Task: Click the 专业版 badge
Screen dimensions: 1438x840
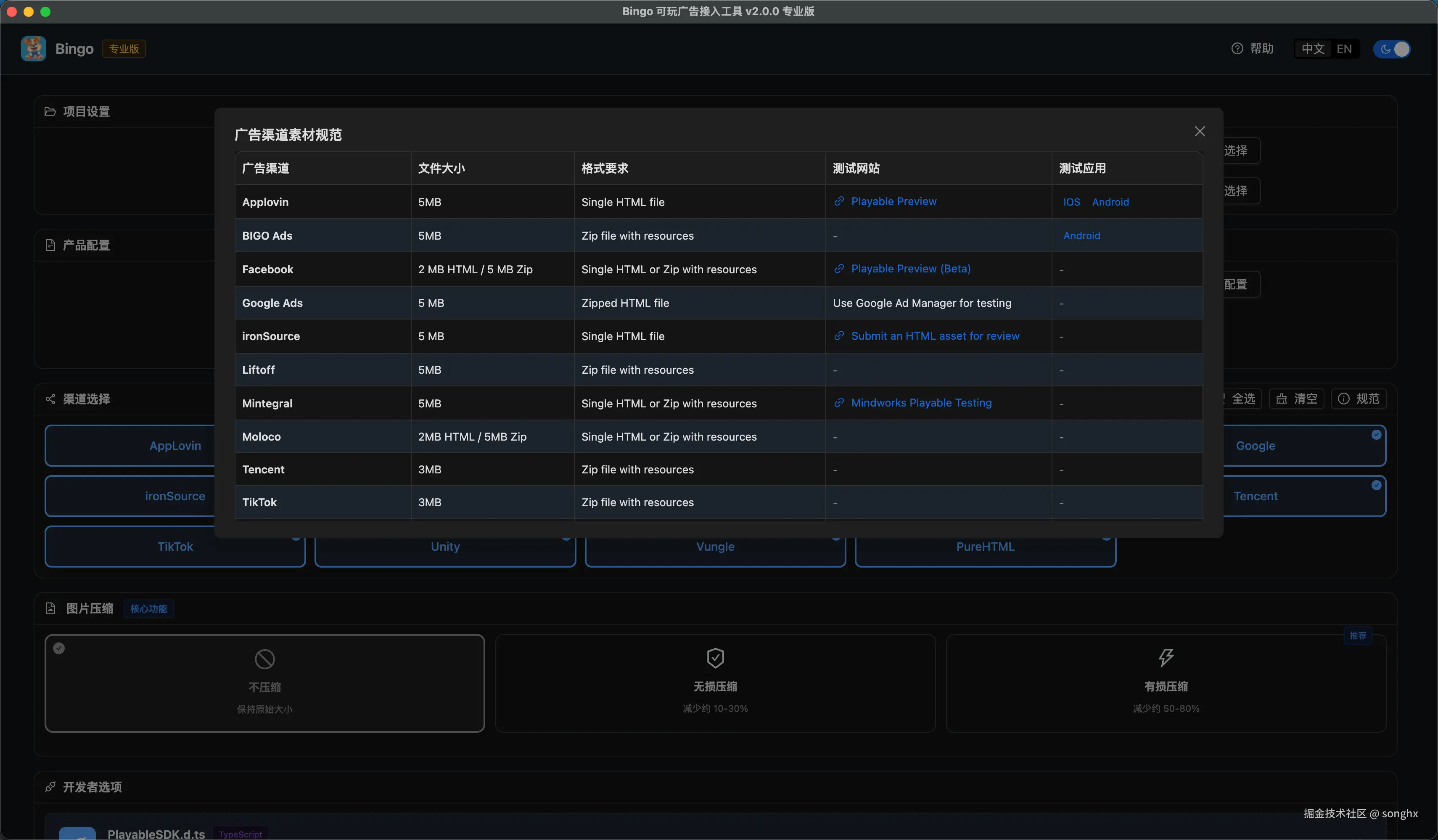Action: (x=124, y=48)
